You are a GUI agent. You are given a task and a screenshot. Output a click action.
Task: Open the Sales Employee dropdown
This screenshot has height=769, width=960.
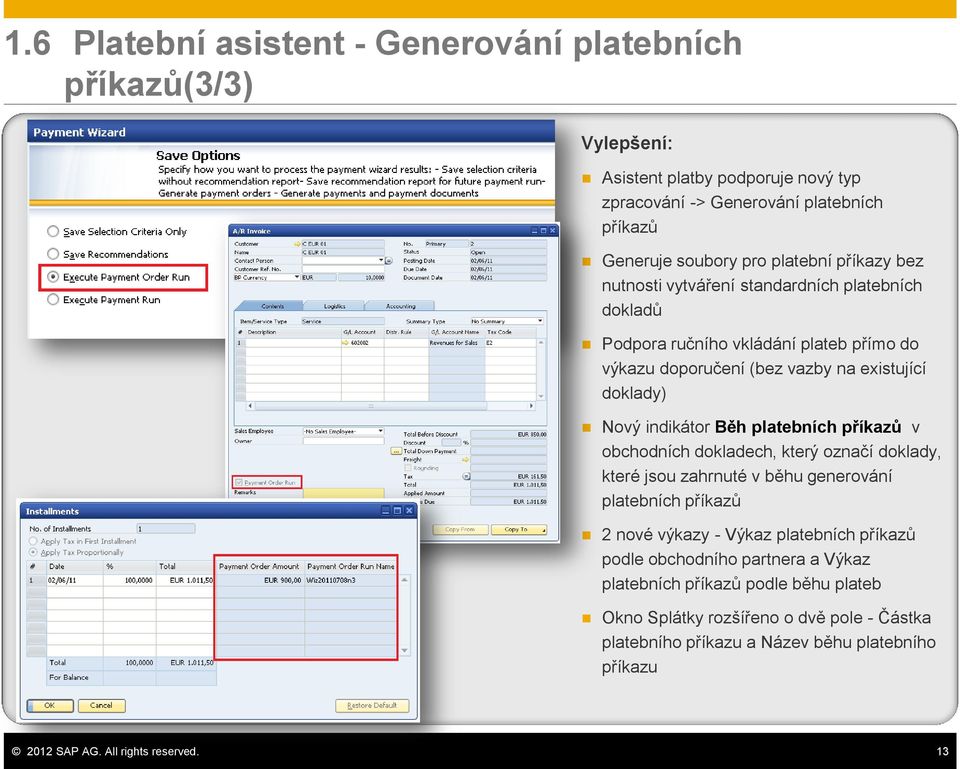click(x=380, y=431)
